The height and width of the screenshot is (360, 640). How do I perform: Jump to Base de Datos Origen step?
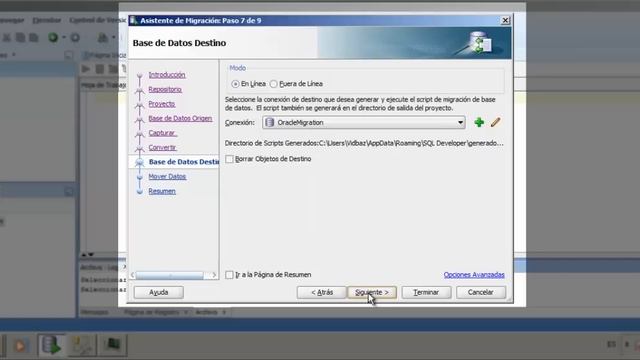point(180,118)
